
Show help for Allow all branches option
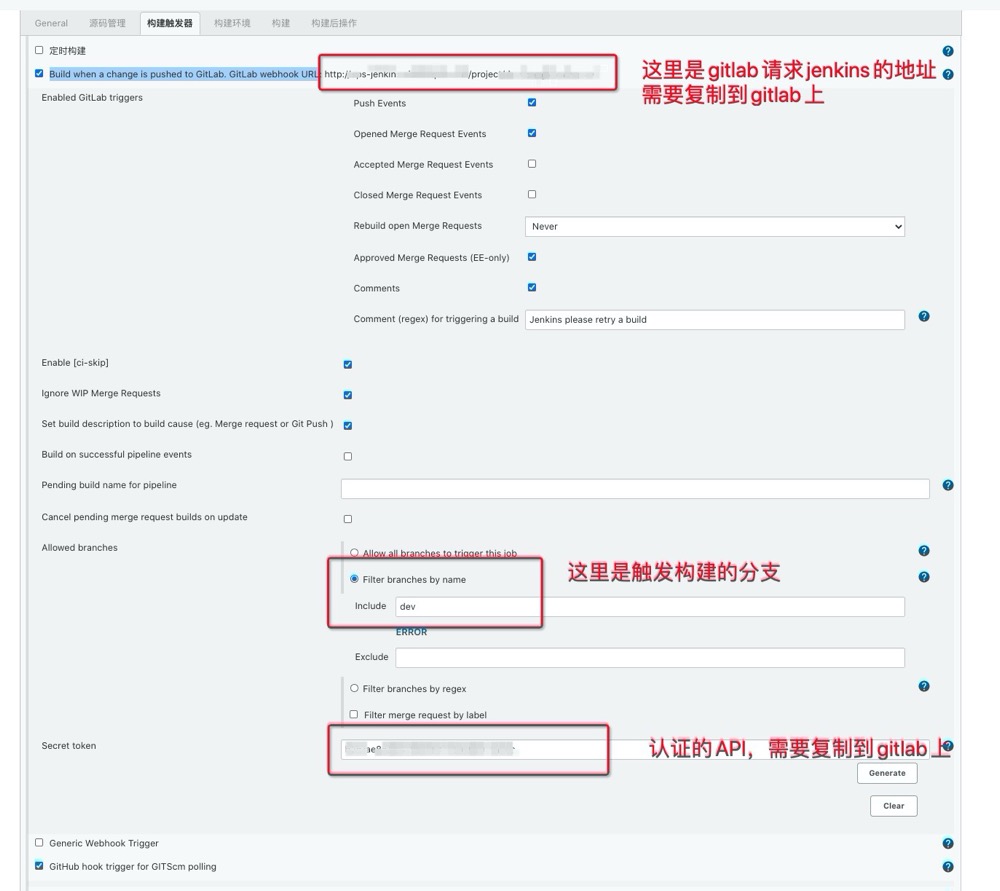point(924,551)
